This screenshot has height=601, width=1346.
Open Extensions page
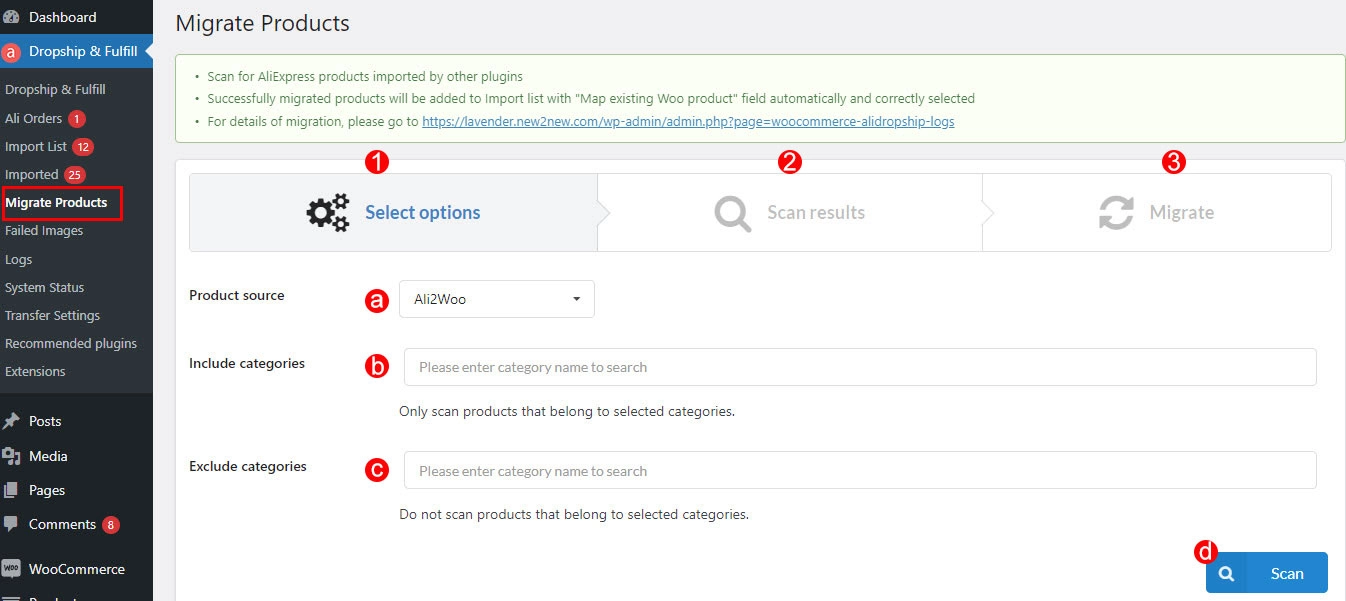pos(35,371)
